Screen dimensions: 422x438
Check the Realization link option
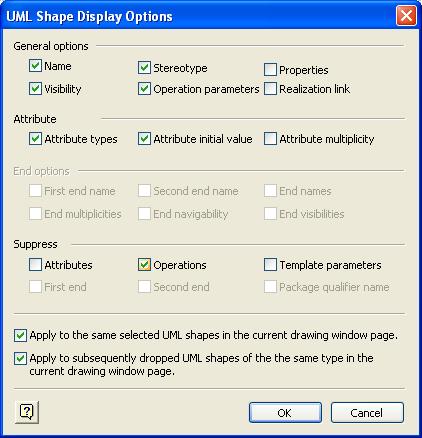(x=270, y=89)
